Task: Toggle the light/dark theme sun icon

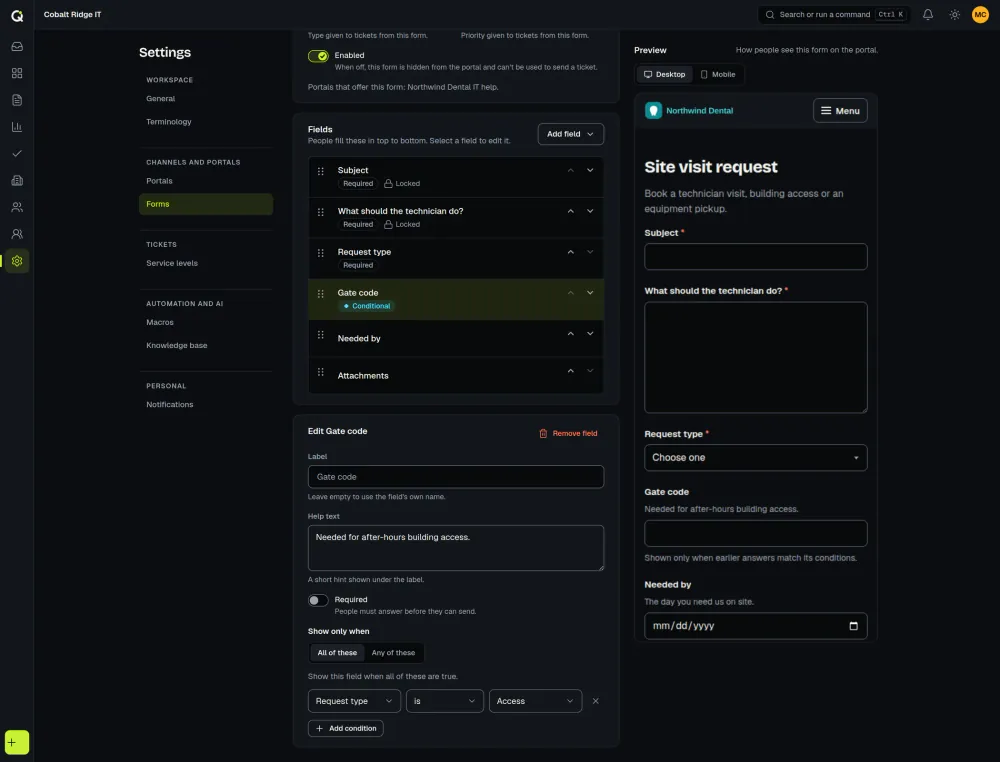Action: click(954, 15)
